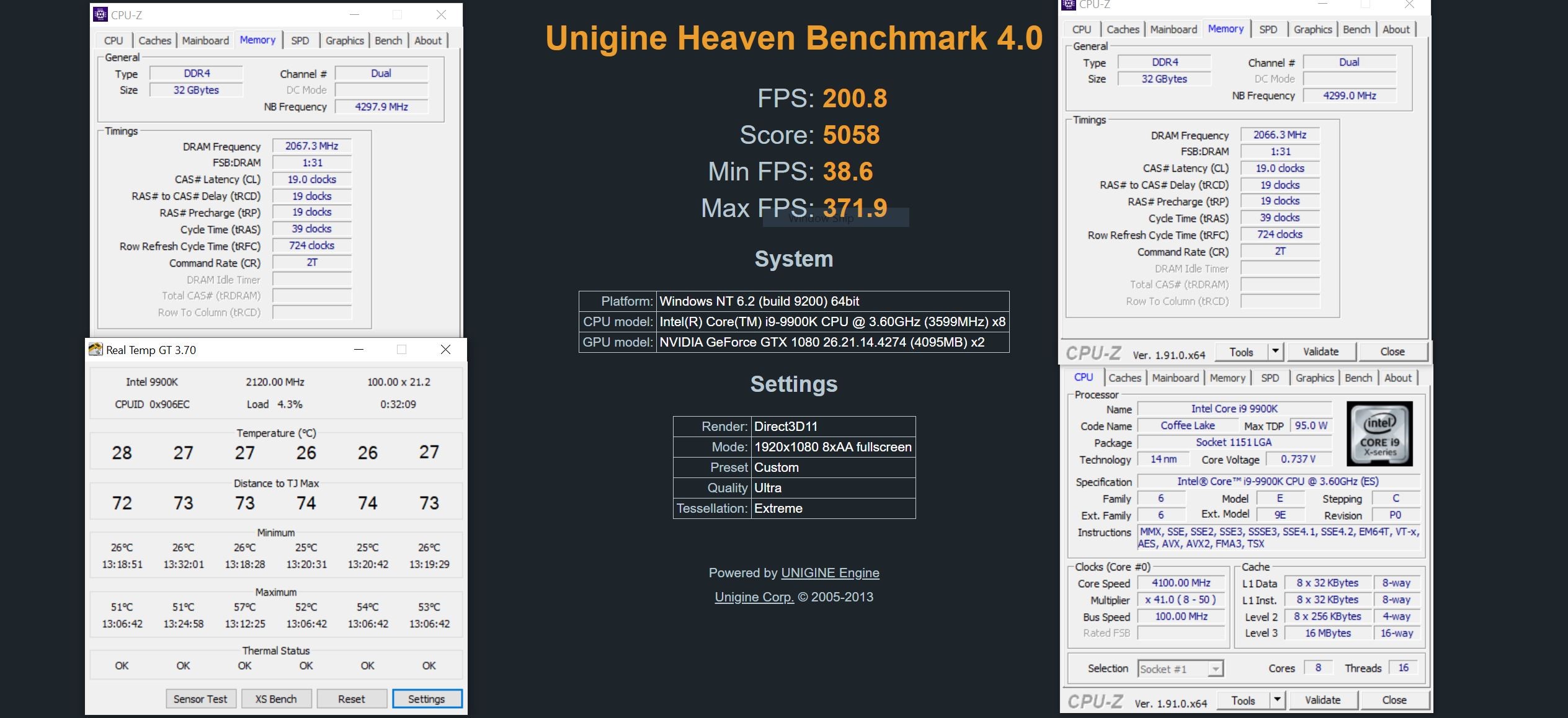Open Caches tab in lower-right CPU-Z window
Viewport: 1568px width, 718px height.
click(1125, 378)
